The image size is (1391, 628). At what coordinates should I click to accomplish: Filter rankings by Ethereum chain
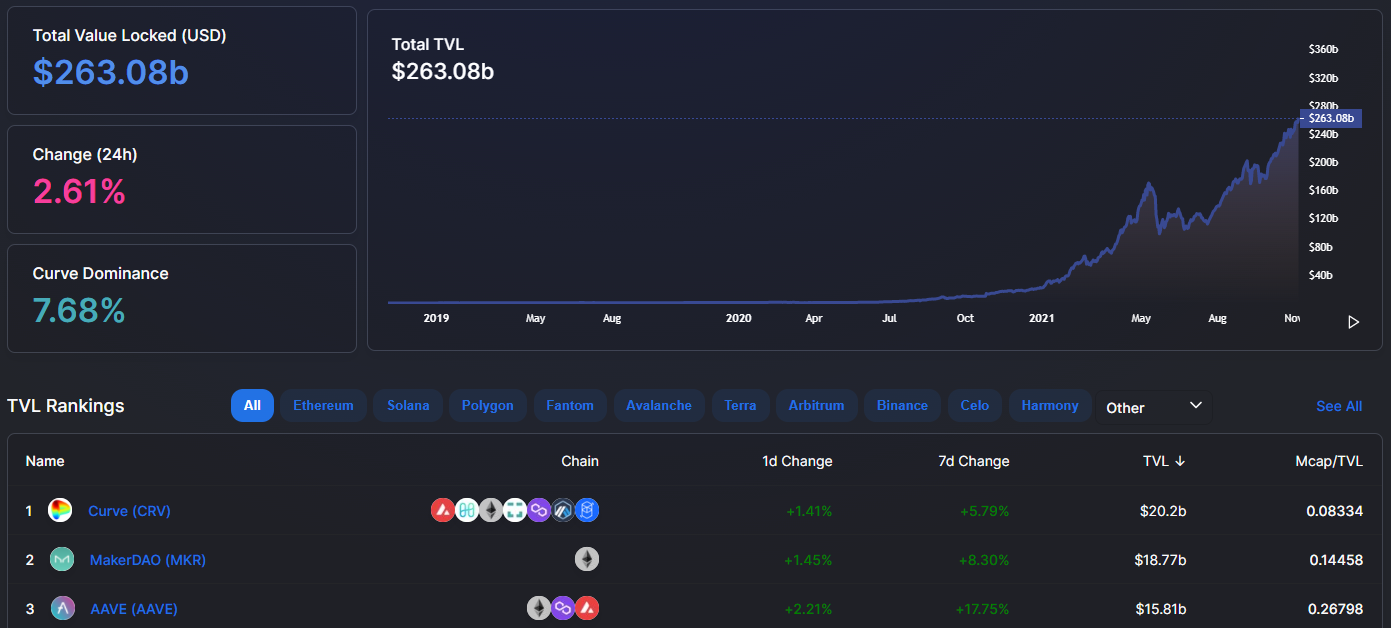click(x=323, y=405)
